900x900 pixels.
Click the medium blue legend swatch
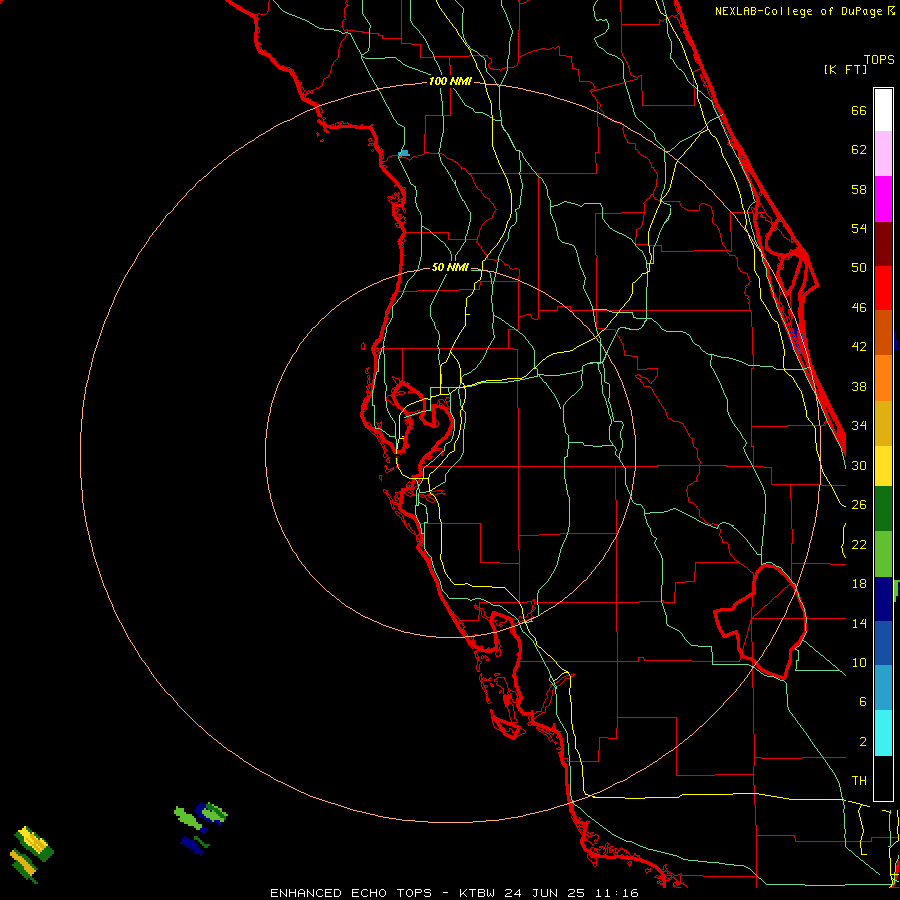coord(883,643)
